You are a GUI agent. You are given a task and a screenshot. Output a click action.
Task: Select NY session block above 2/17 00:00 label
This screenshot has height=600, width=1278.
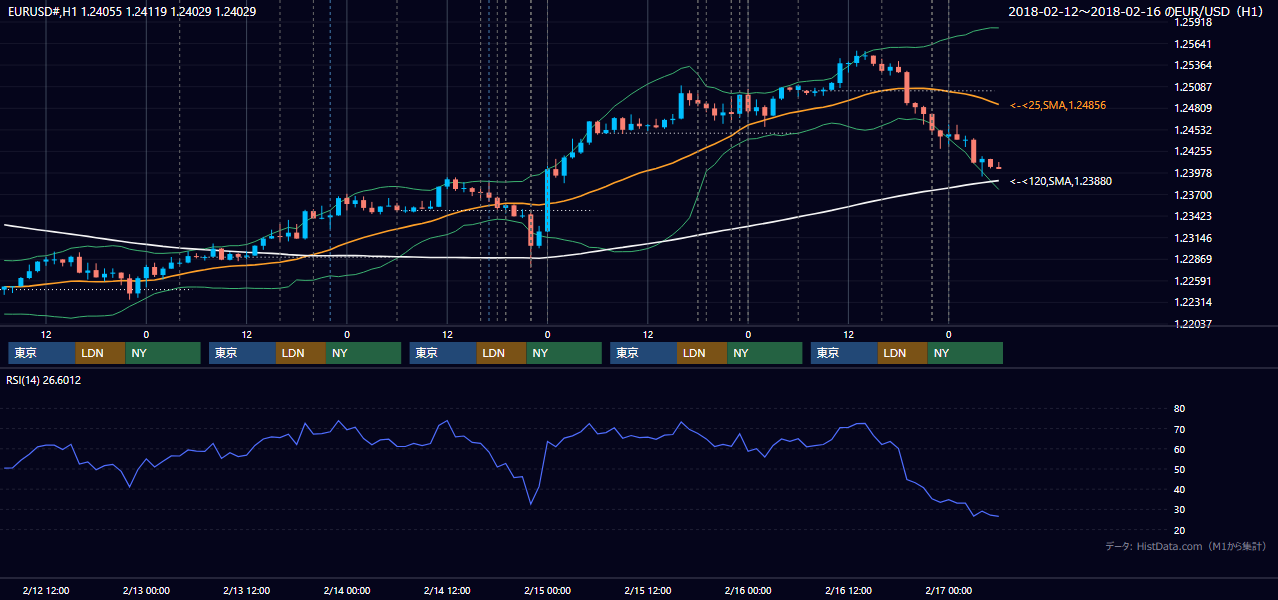click(x=965, y=353)
